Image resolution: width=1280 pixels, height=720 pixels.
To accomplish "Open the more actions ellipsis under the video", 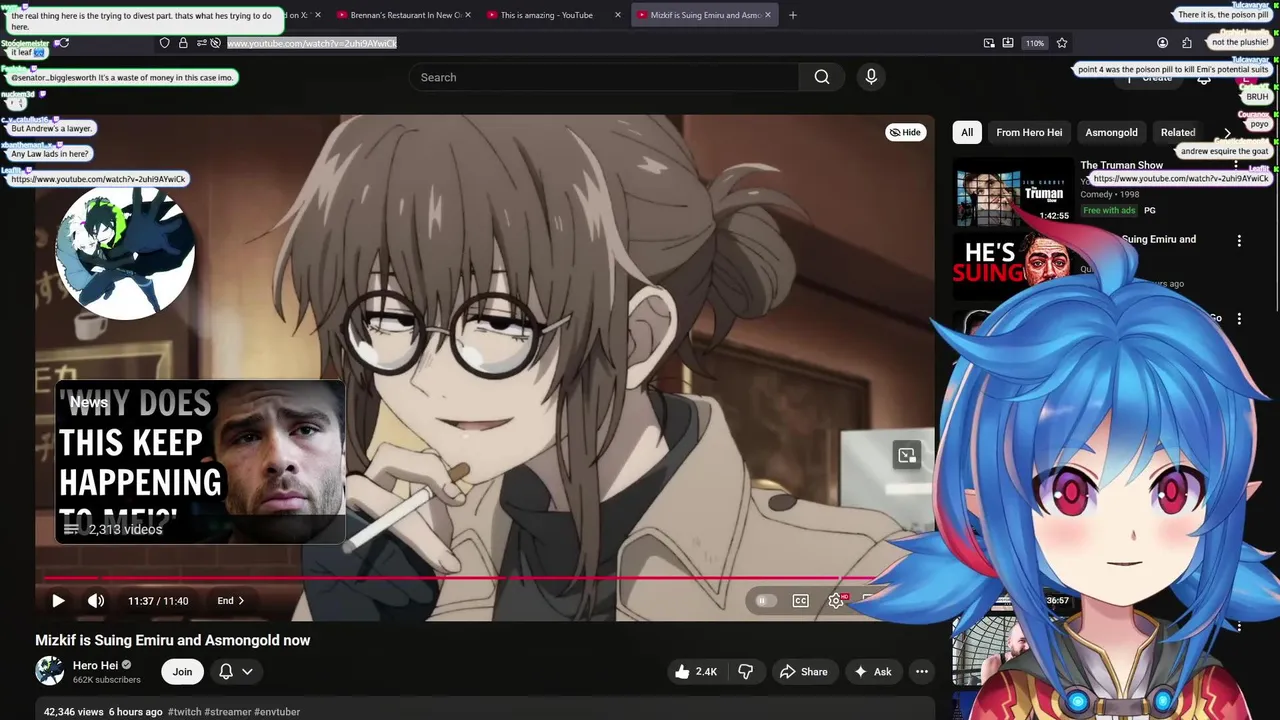I will click(x=922, y=672).
